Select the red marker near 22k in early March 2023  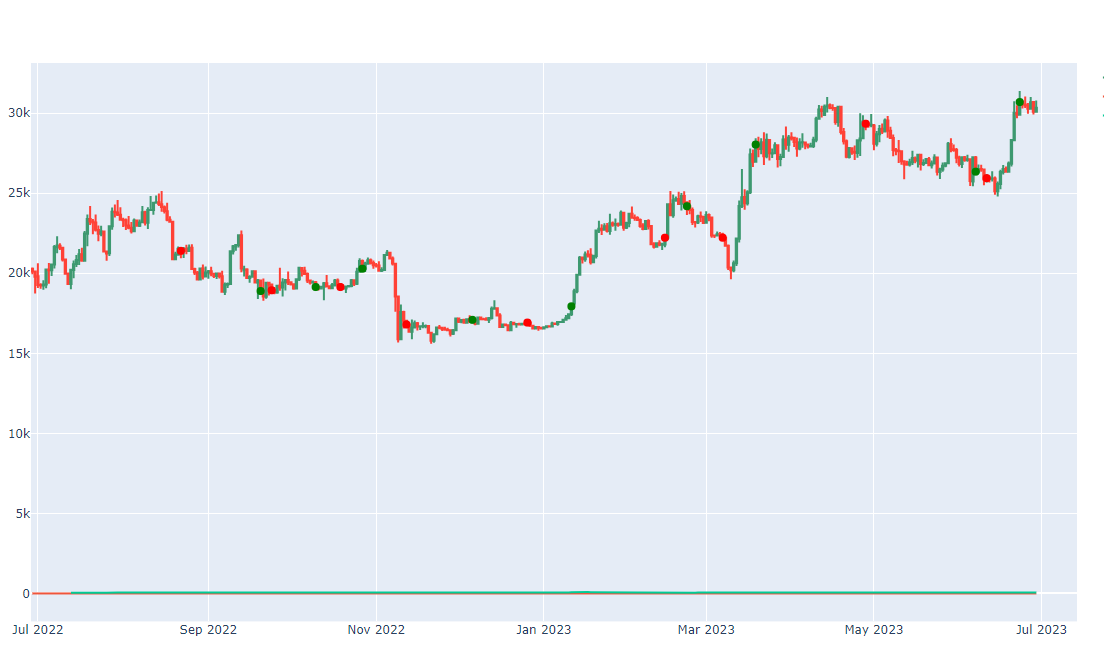coord(722,237)
